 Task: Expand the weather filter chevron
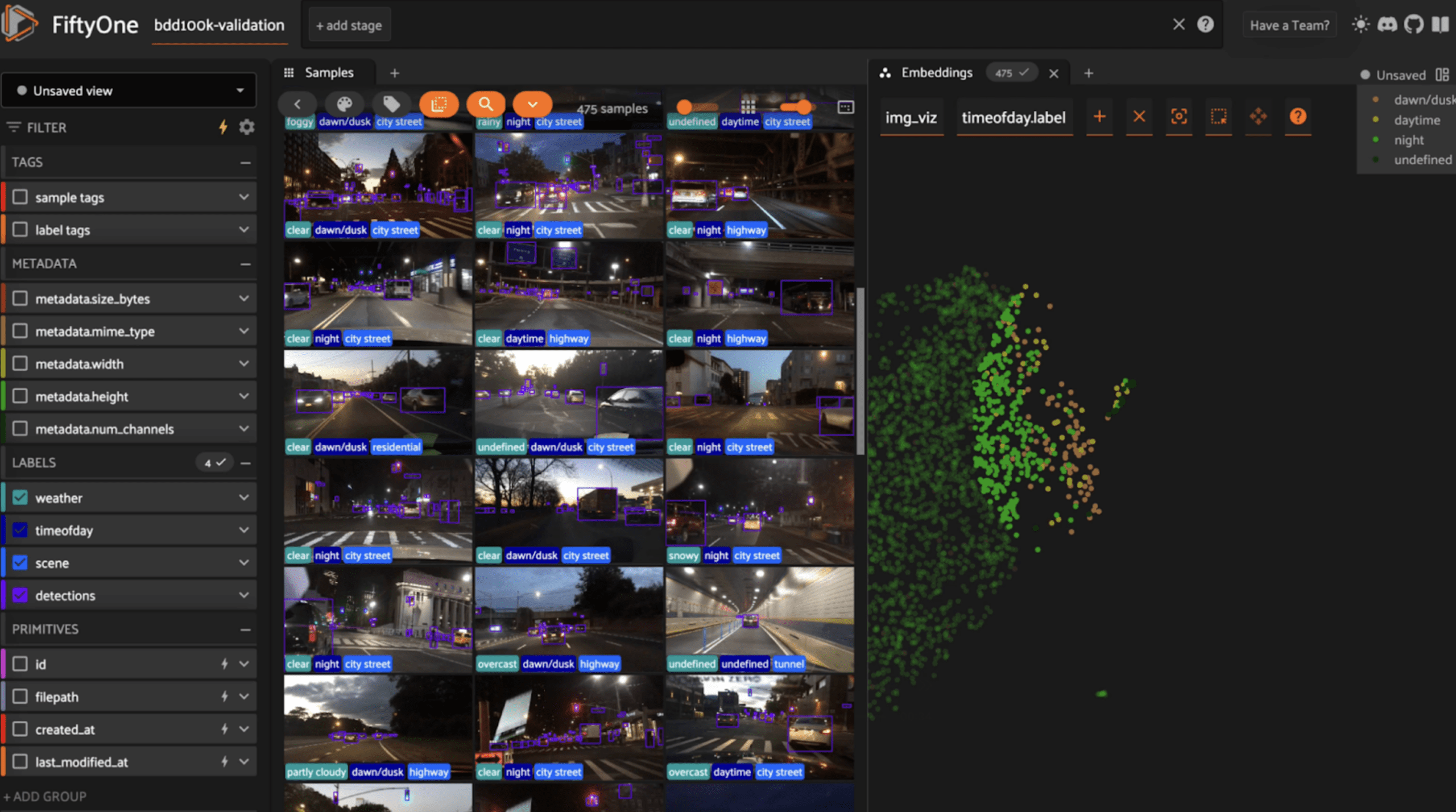244,497
